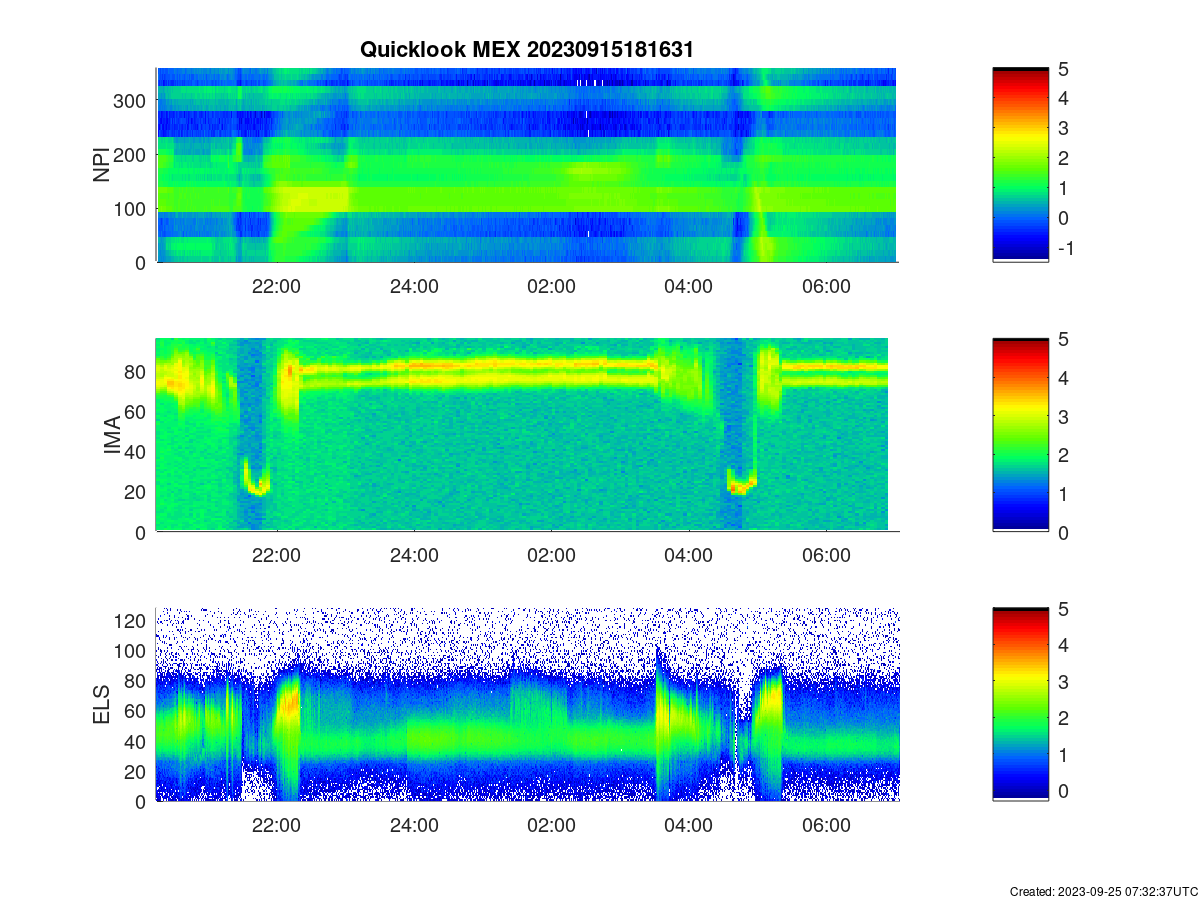Viewport: 1200px width, 900px height.
Task: Click the 22:00 tick under IMA plot
Action: click(276, 557)
